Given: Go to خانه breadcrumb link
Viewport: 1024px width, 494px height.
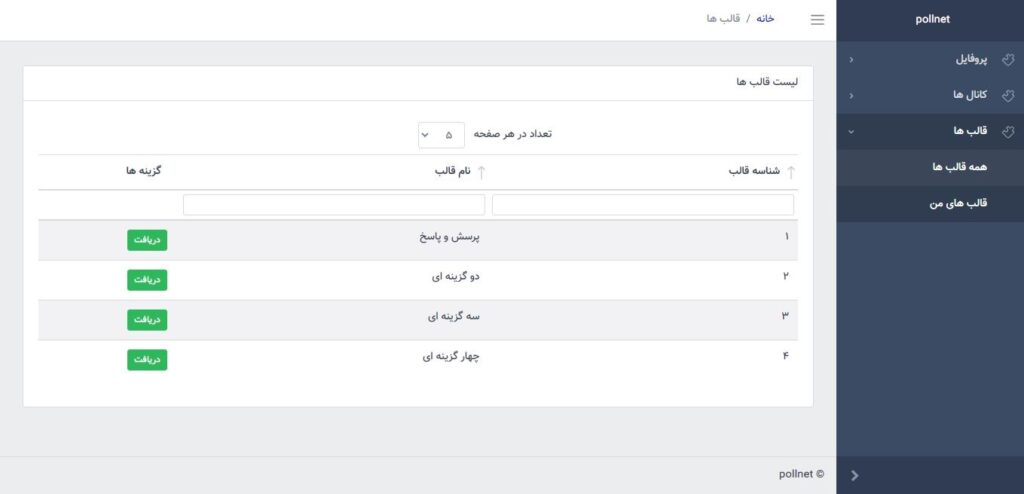Looking at the screenshot, I should [765, 19].
